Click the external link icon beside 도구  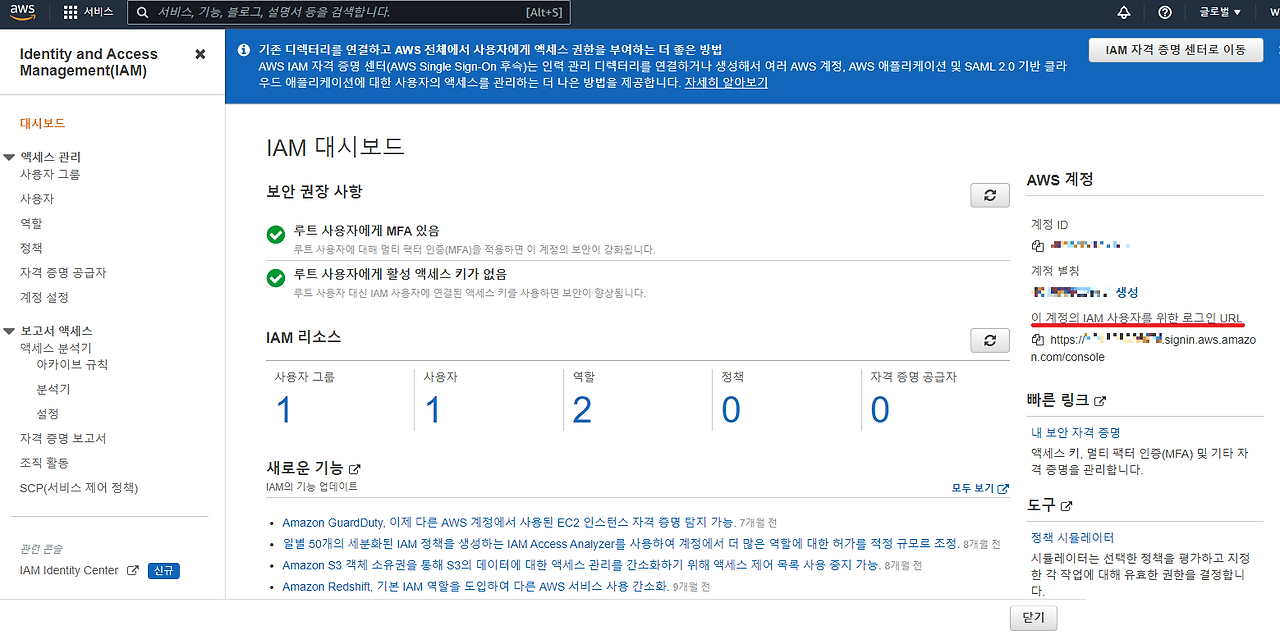tap(1066, 507)
